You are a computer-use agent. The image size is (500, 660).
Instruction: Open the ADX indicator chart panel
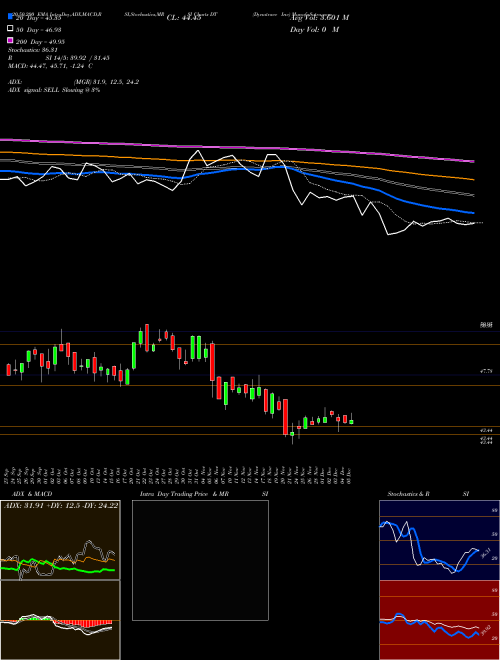coord(60,540)
